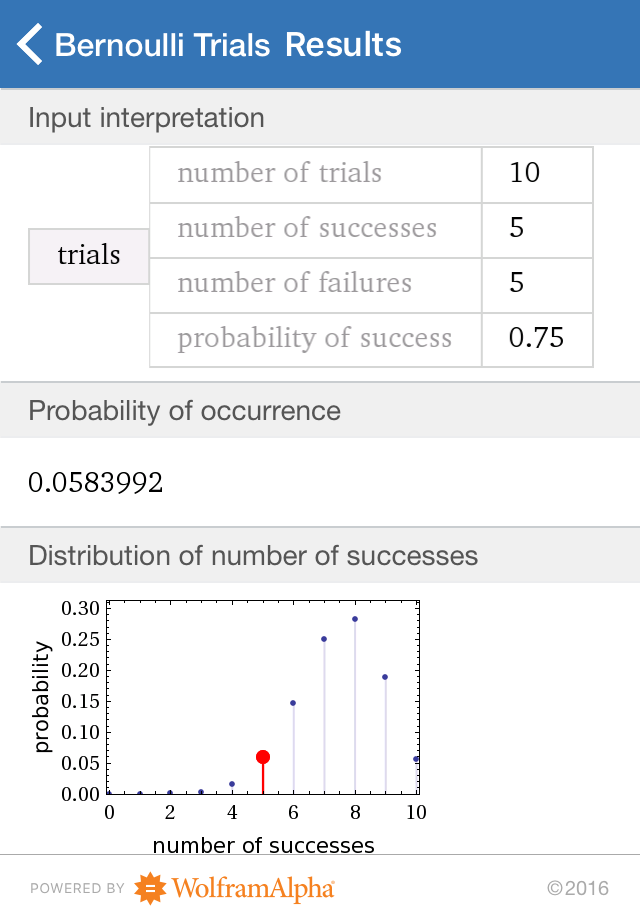
Task: Select the number of failures row label
Action: pyautogui.click(x=294, y=283)
